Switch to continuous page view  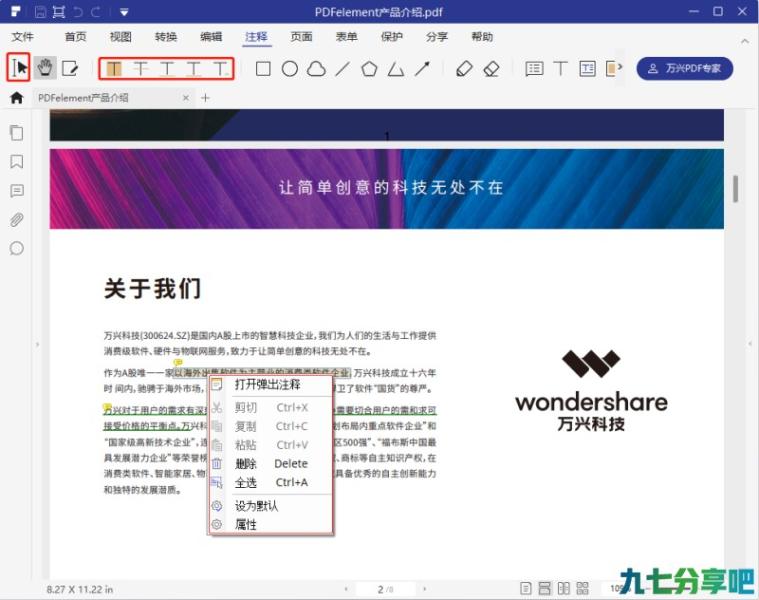[x=545, y=589]
